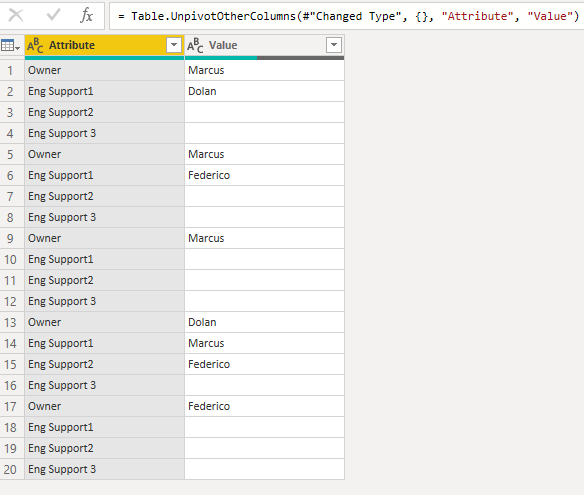Click Eng Support1 cell in row 10
The image size is (584, 495).
(x=104, y=259)
